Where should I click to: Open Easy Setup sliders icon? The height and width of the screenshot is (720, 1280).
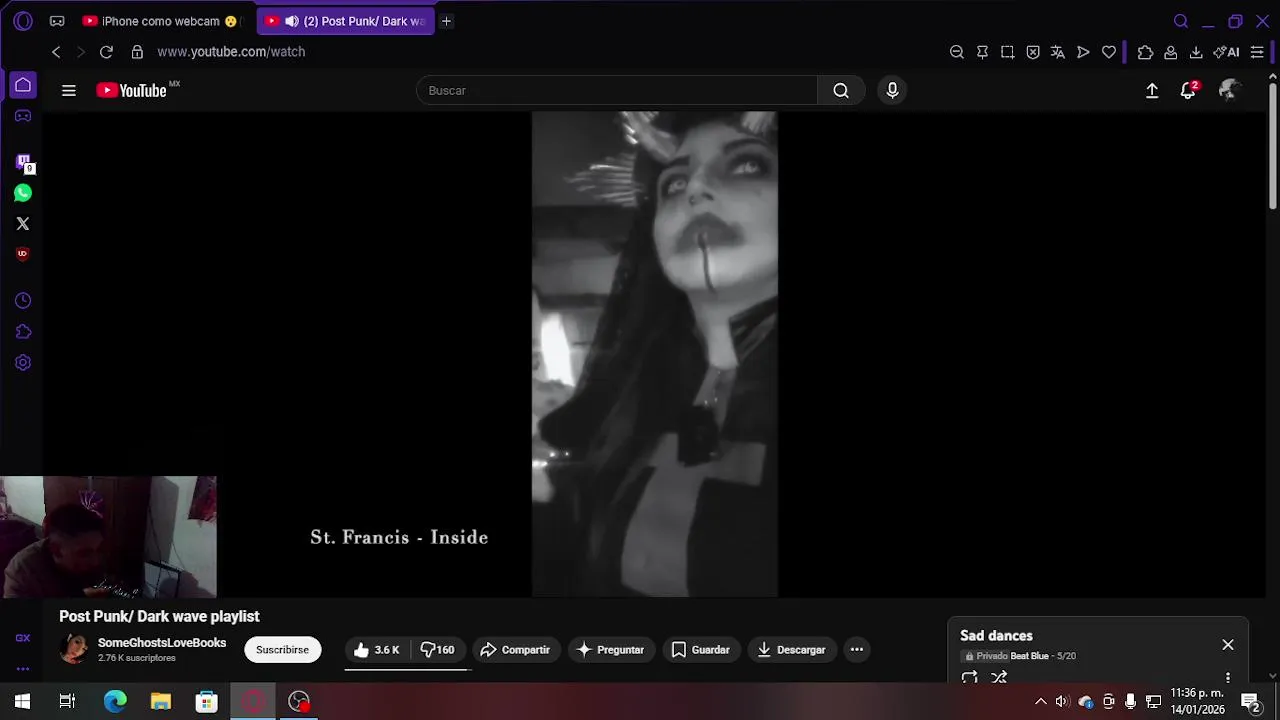(x=1257, y=52)
